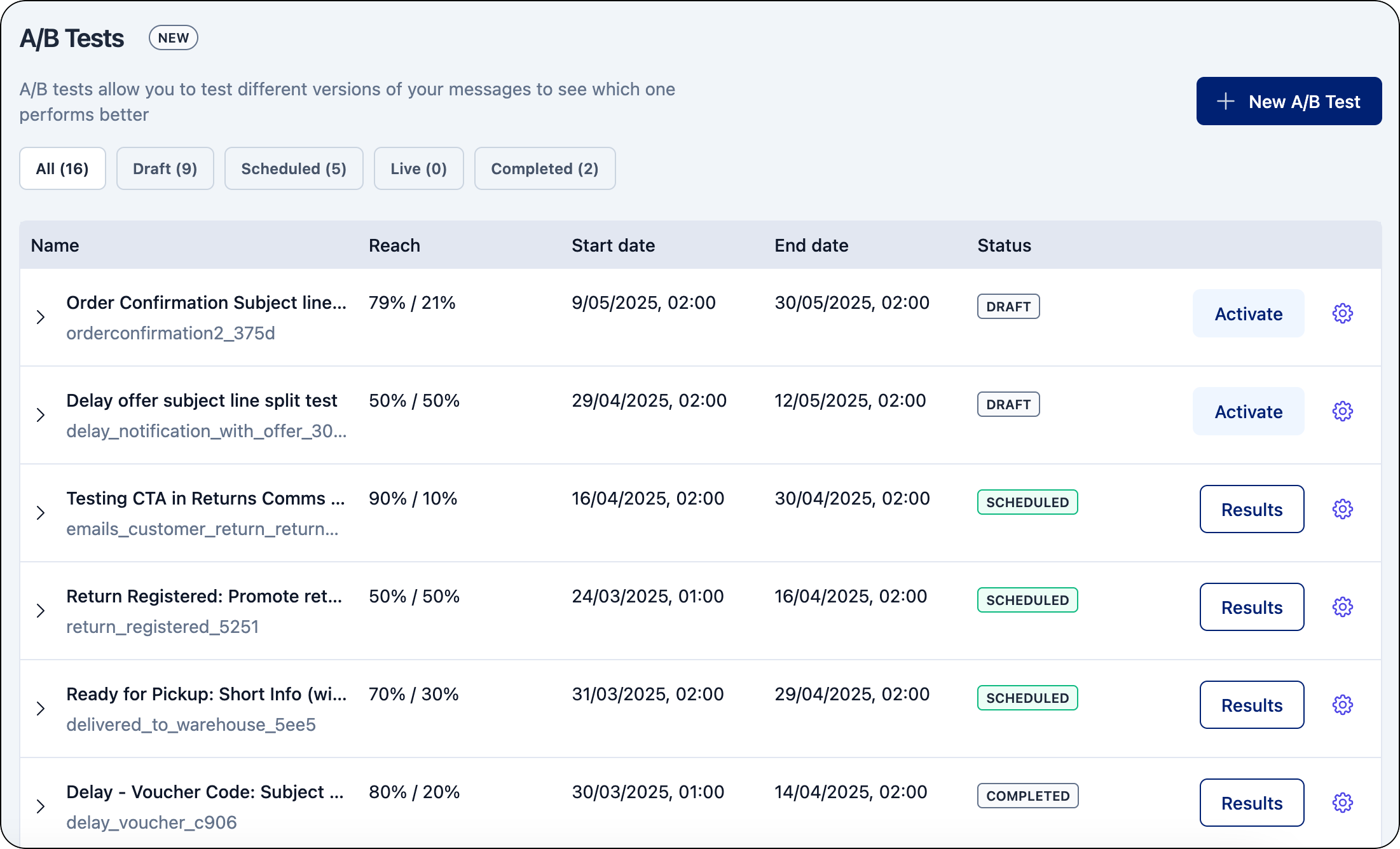Image resolution: width=1400 pixels, height=849 pixels.
Task: Expand the Testing CTA in Returns Comms row
Action: [x=41, y=512]
